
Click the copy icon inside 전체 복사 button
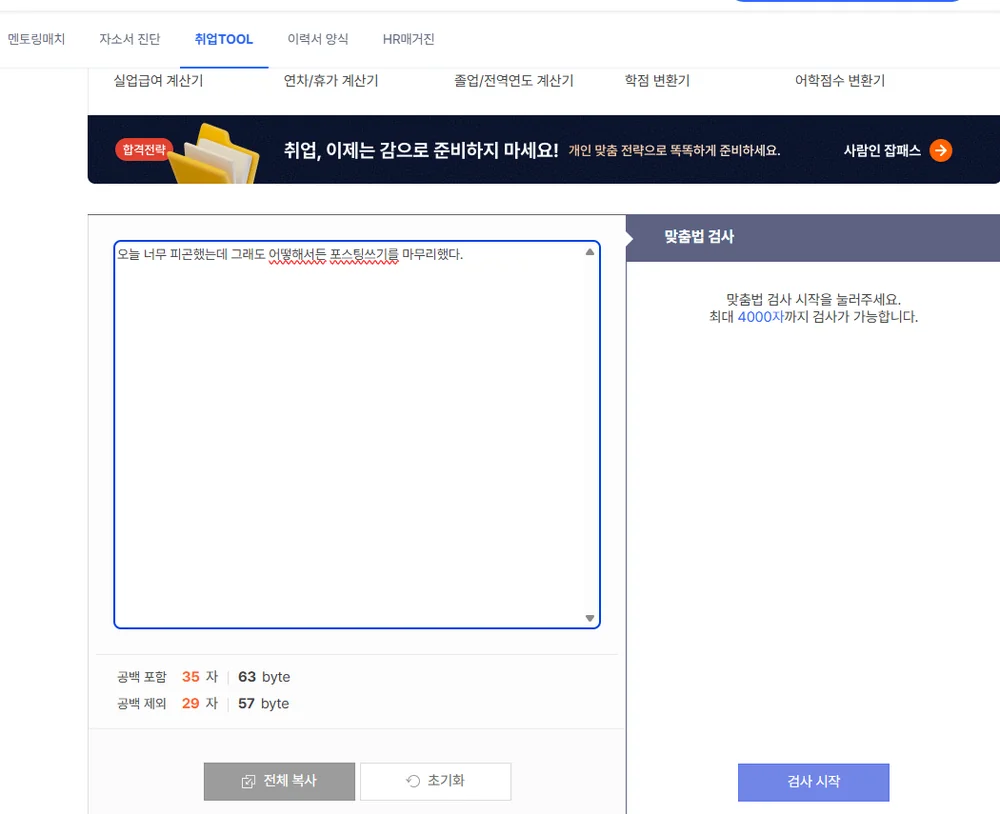click(248, 781)
